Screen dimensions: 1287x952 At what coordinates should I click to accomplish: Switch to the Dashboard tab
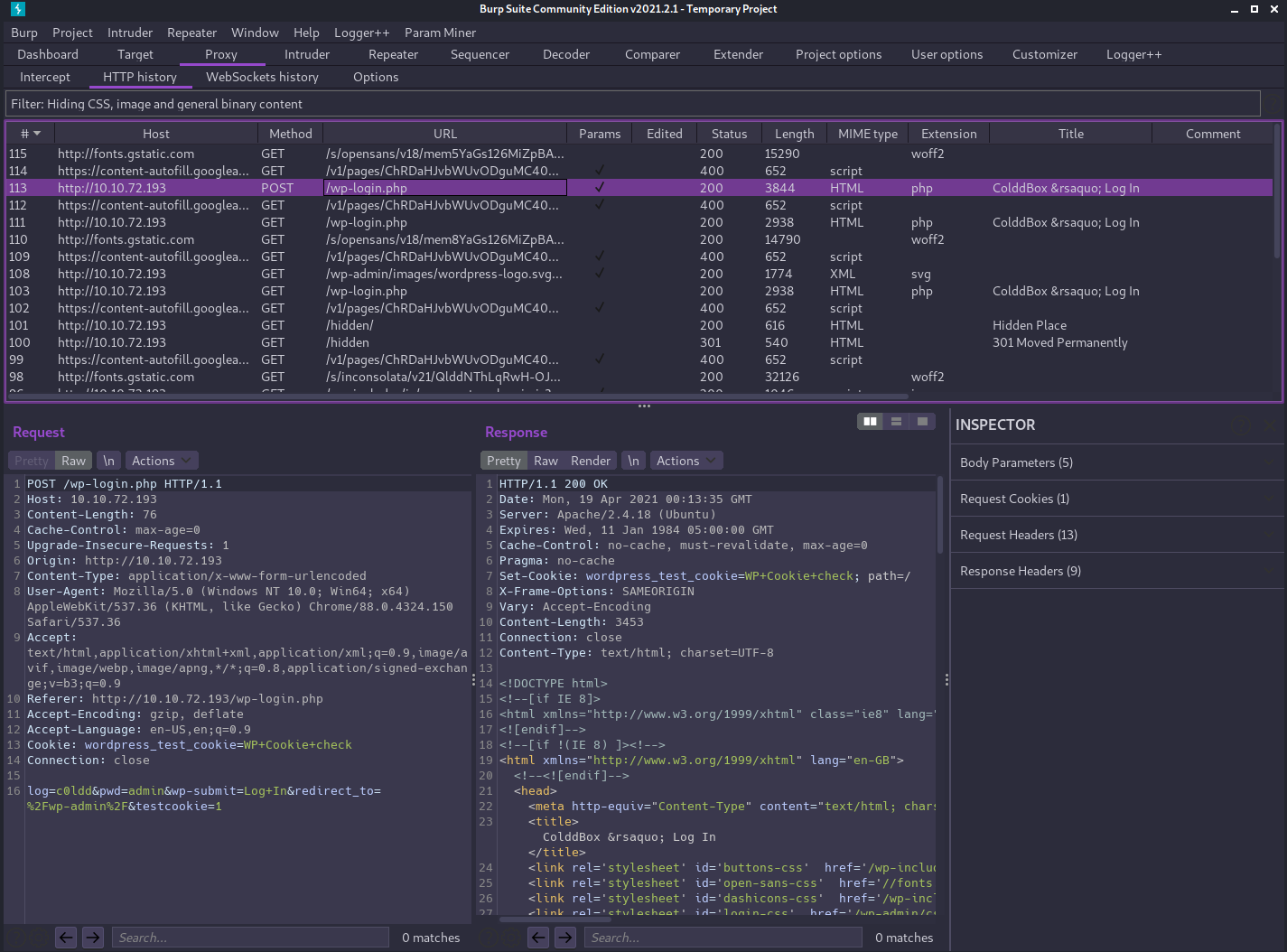point(48,54)
